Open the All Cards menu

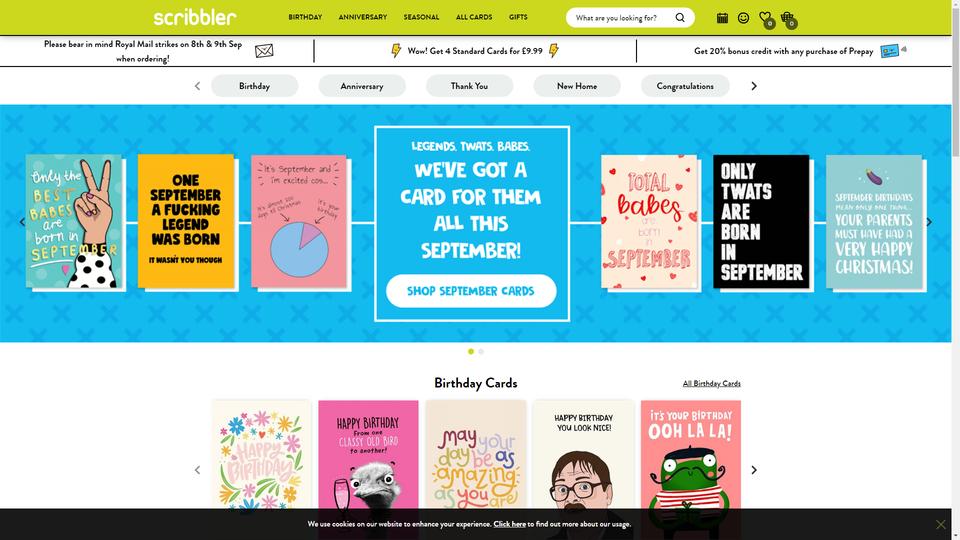[474, 17]
